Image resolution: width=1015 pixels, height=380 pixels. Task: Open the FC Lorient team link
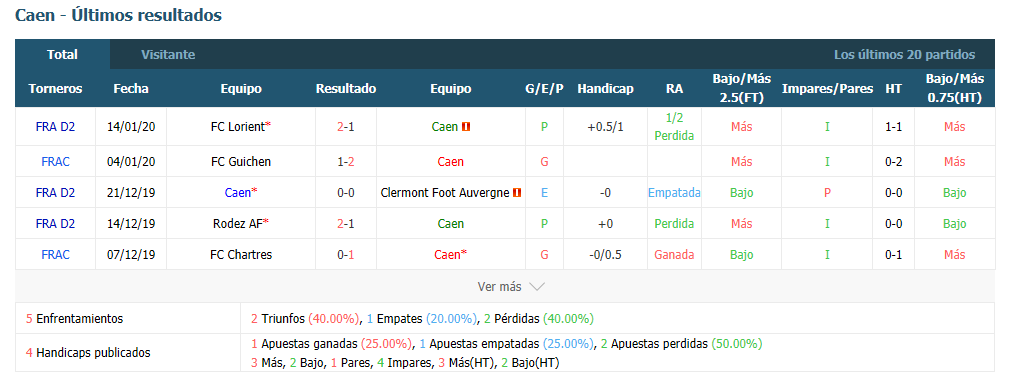coord(238,128)
